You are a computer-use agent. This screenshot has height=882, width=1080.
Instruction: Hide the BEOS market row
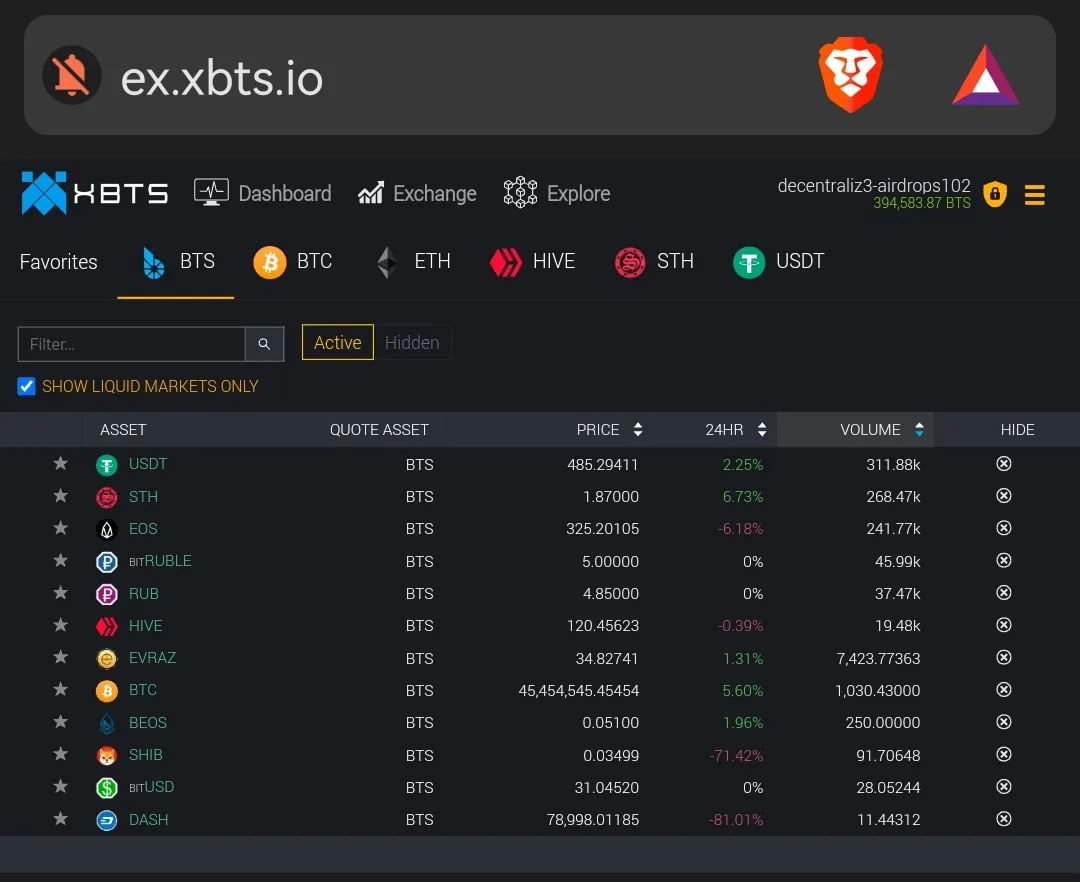(x=1004, y=722)
